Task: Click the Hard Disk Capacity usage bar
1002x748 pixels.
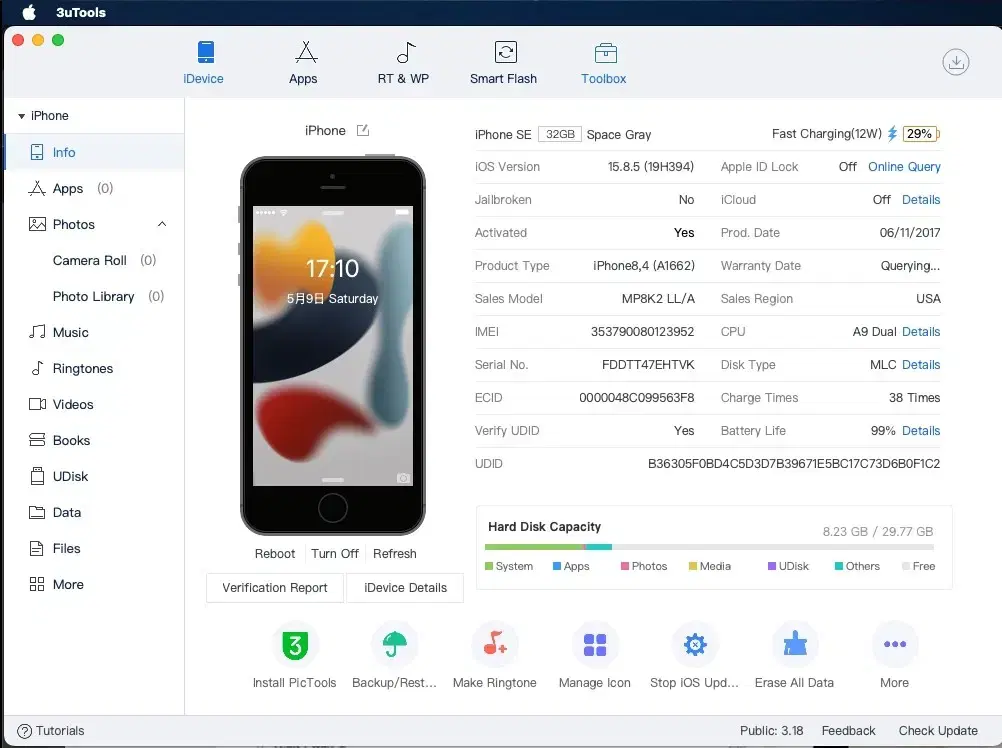Action: click(x=709, y=547)
